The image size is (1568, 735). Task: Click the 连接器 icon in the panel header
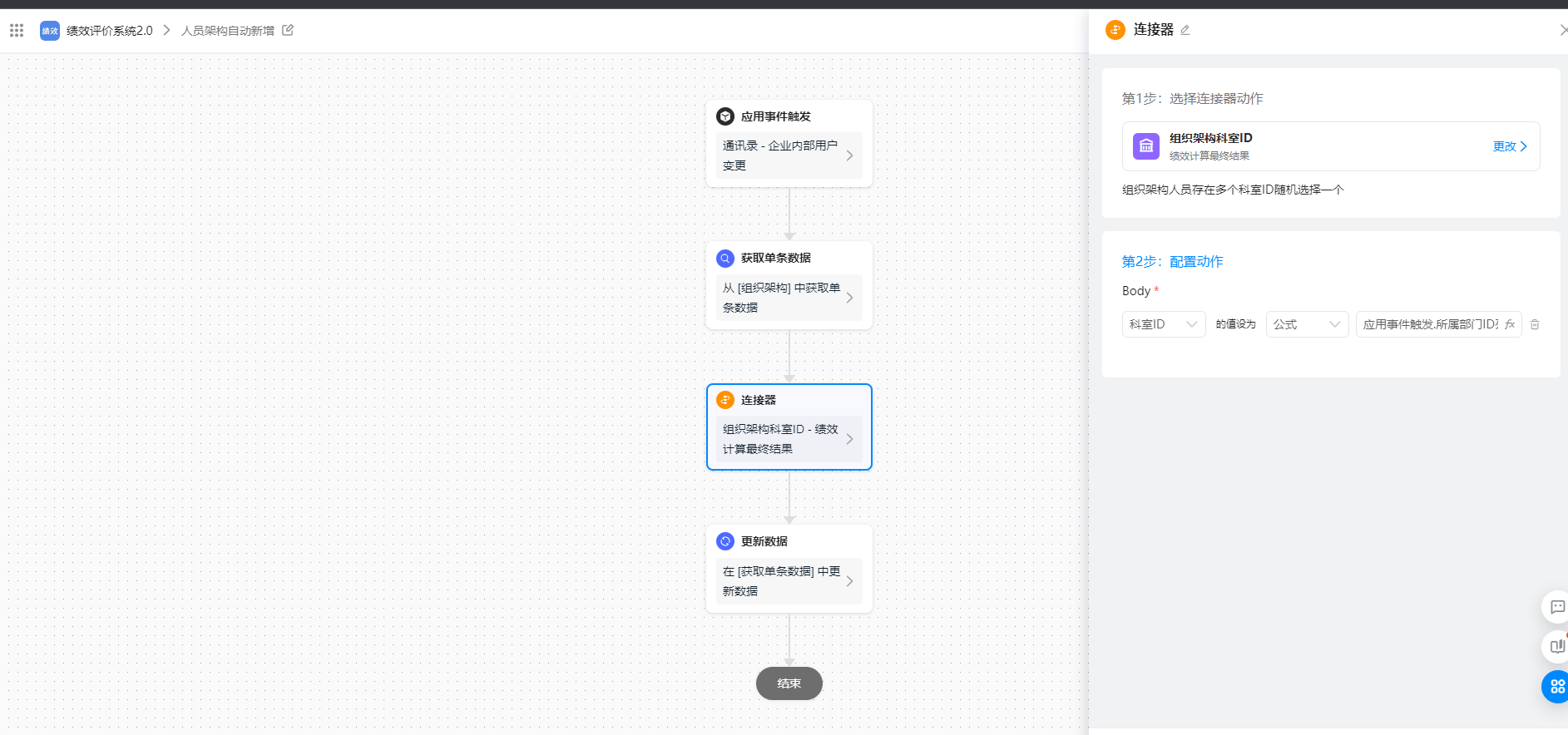1115,30
